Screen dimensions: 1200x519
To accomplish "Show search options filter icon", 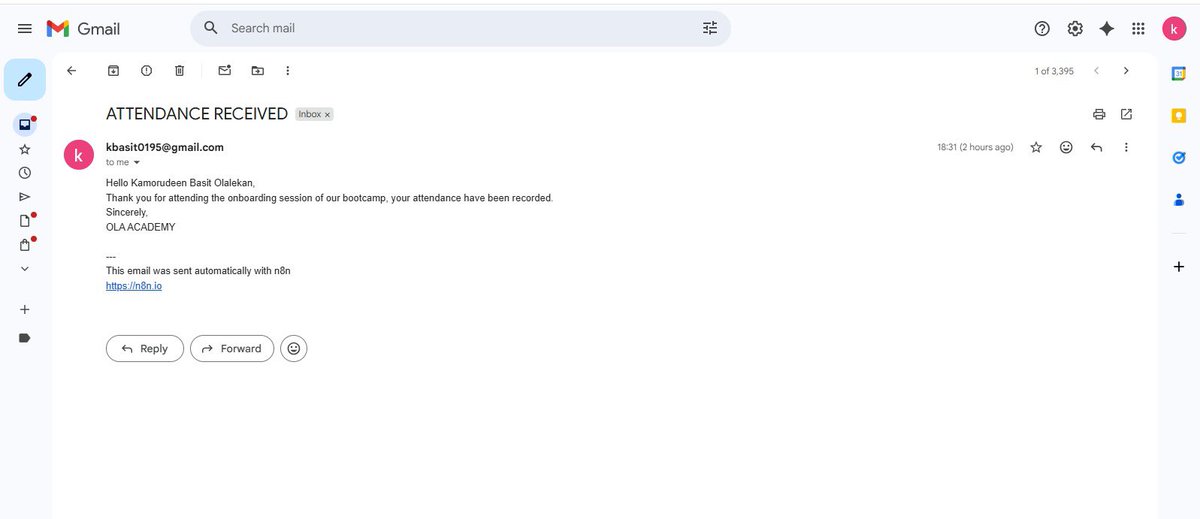I will (710, 28).
